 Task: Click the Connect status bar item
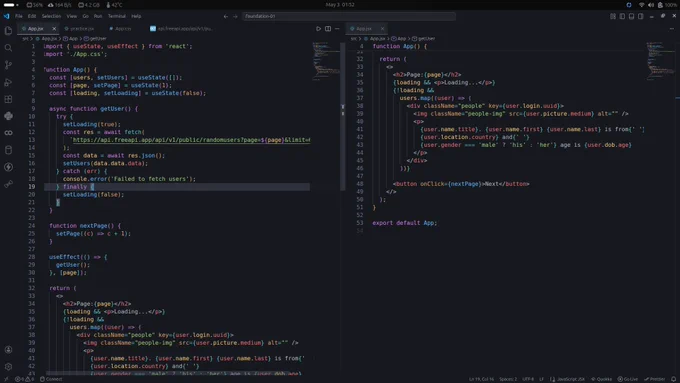(51, 379)
